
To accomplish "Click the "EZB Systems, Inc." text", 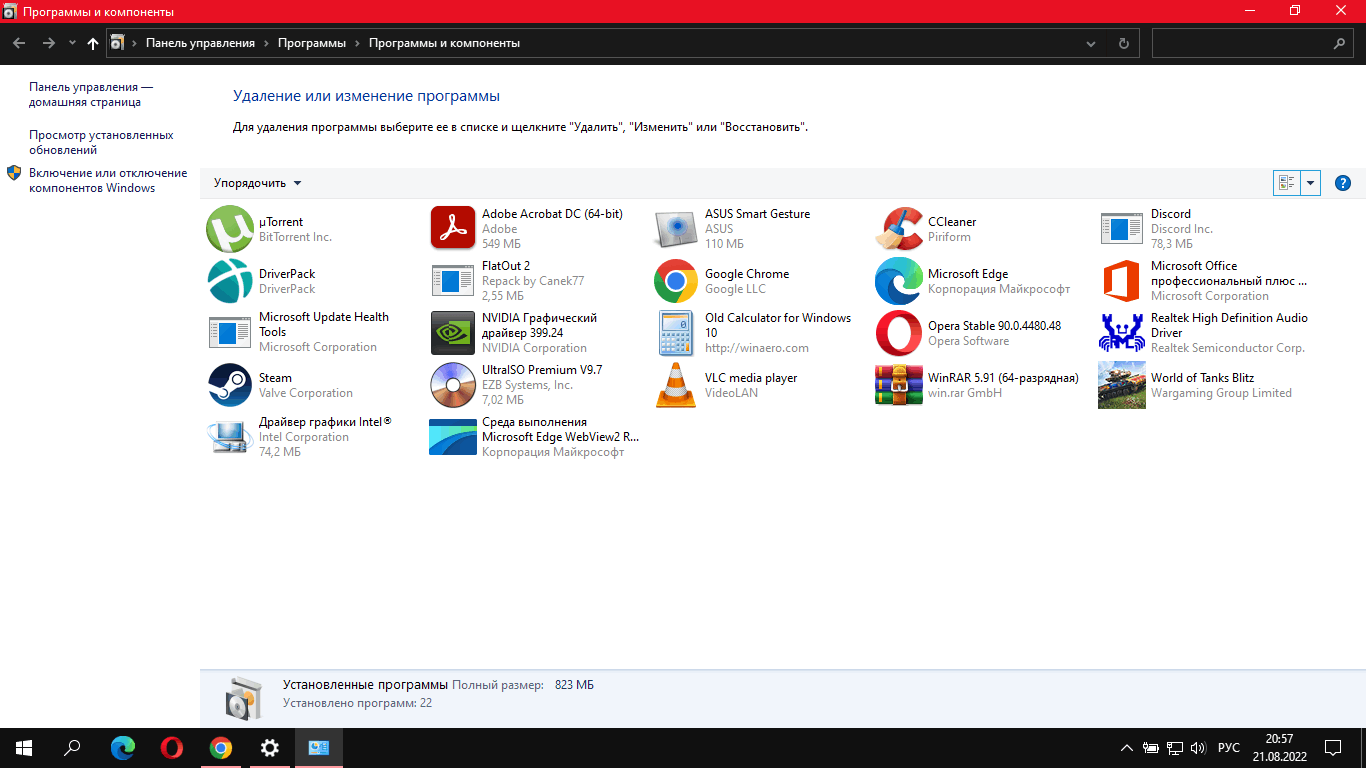I will tap(527, 385).
